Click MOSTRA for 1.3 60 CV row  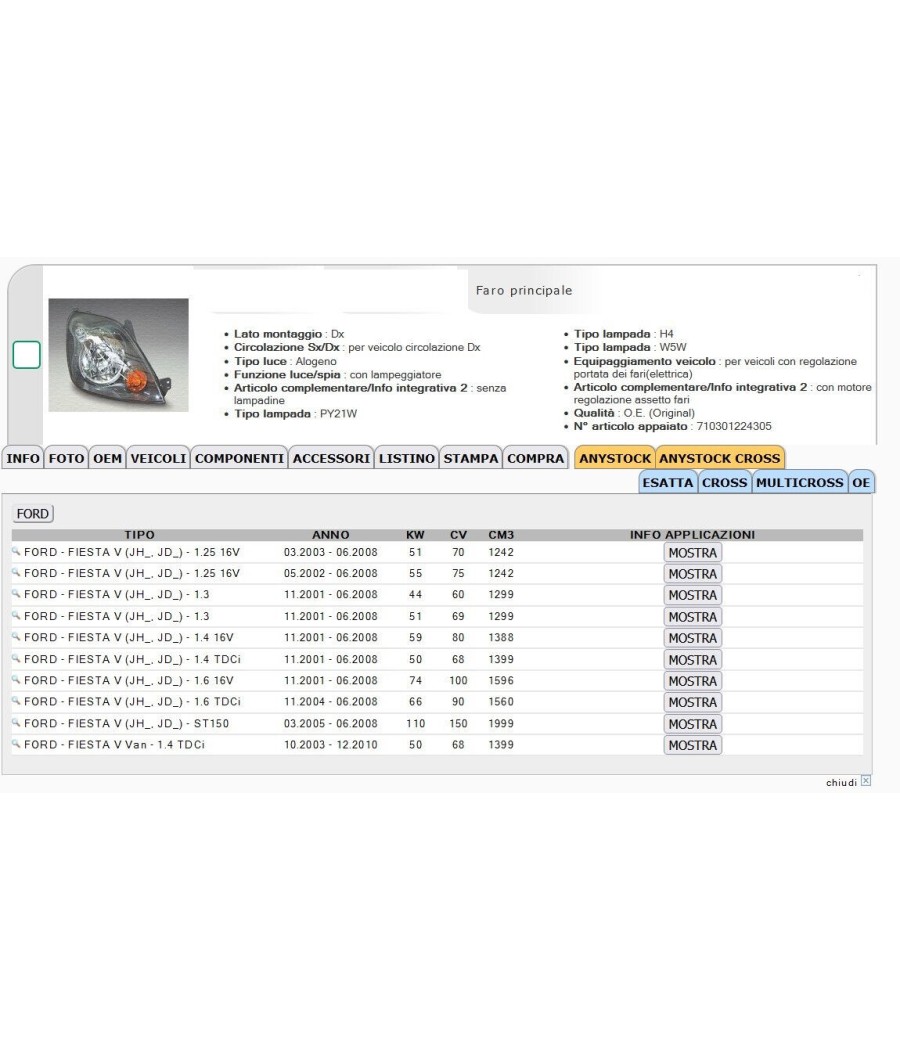pyautogui.click(x=692, y=595)
